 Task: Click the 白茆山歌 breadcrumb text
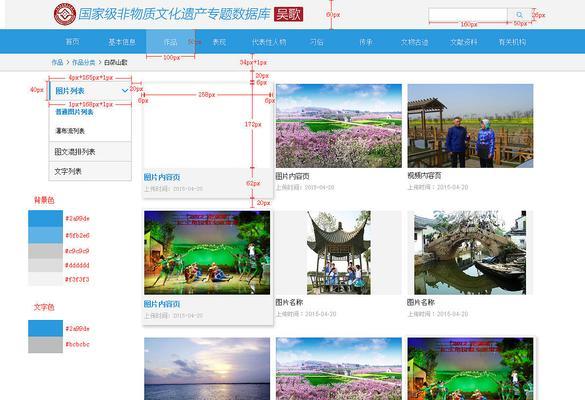pyautogui.click(x=115, y=62)
